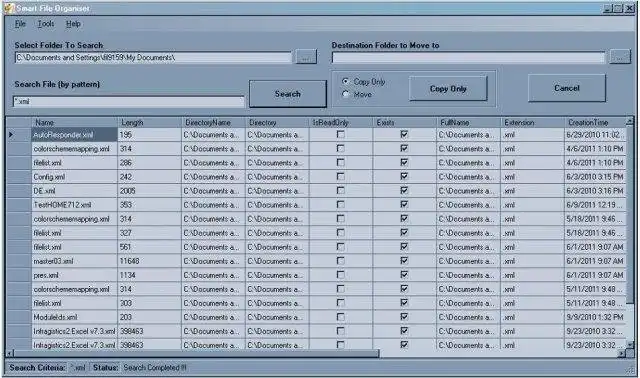Click the vertical scrollbar up arrow

point(630,121)
